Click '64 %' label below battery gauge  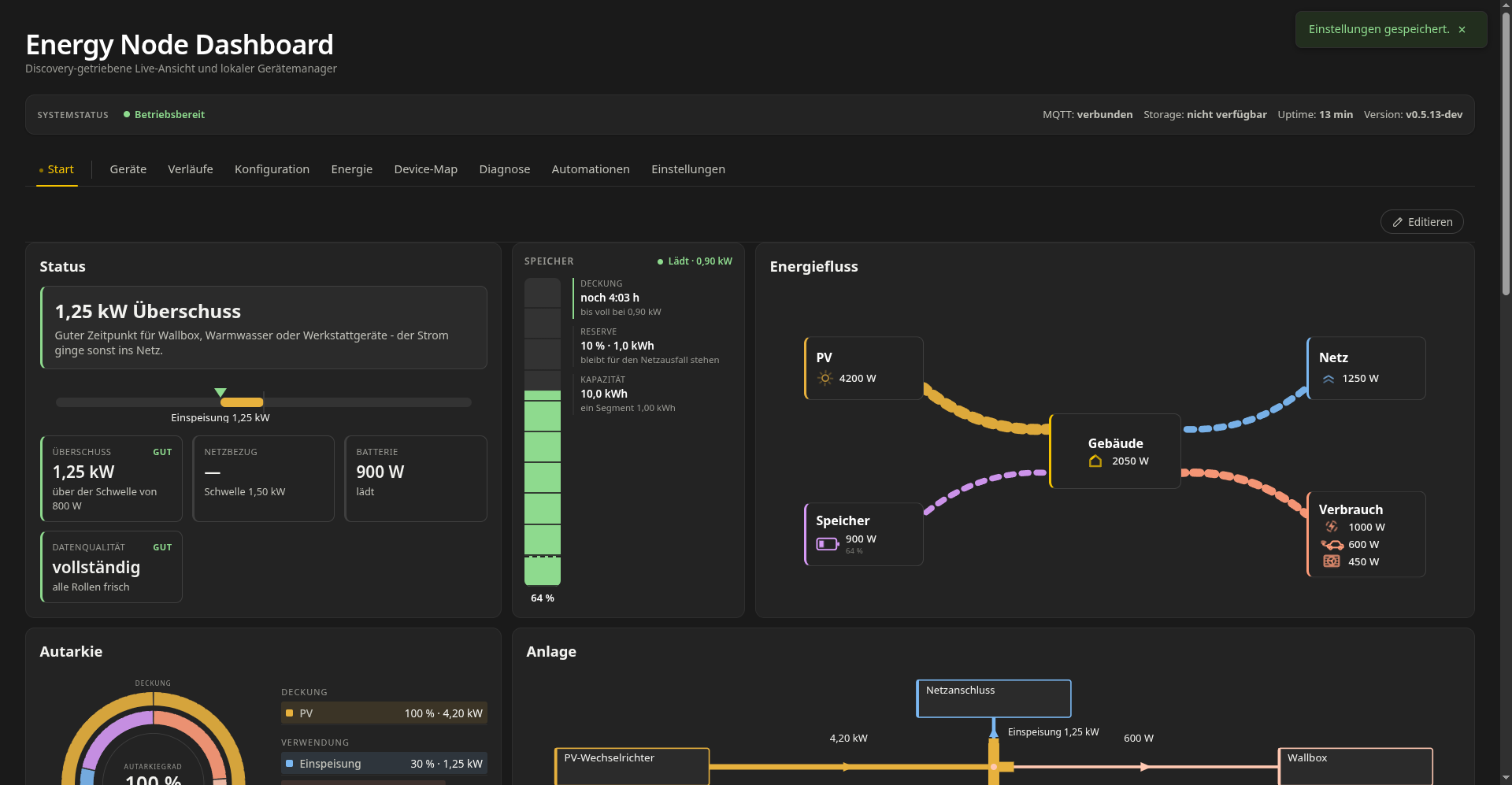543,598
